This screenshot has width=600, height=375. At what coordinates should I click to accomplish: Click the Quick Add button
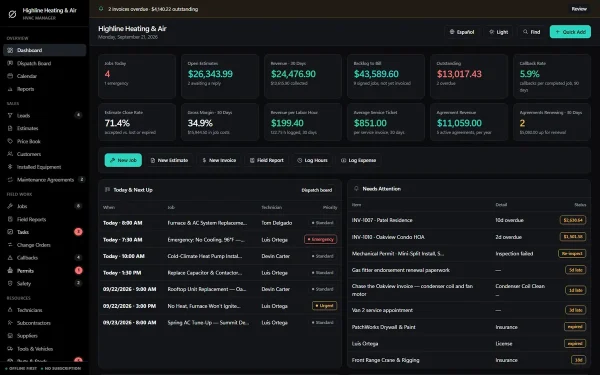[x=570, y=32]
